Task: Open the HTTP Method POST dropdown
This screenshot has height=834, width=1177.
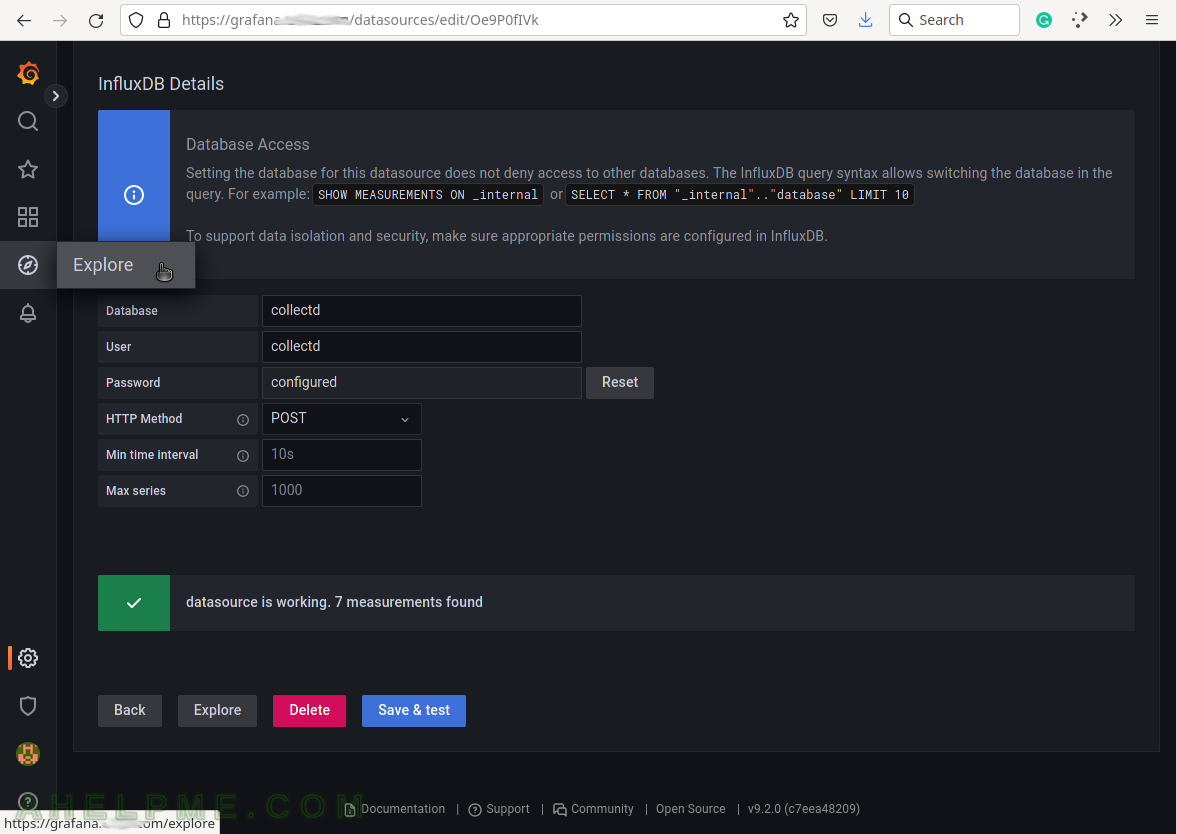Action: 342,419
